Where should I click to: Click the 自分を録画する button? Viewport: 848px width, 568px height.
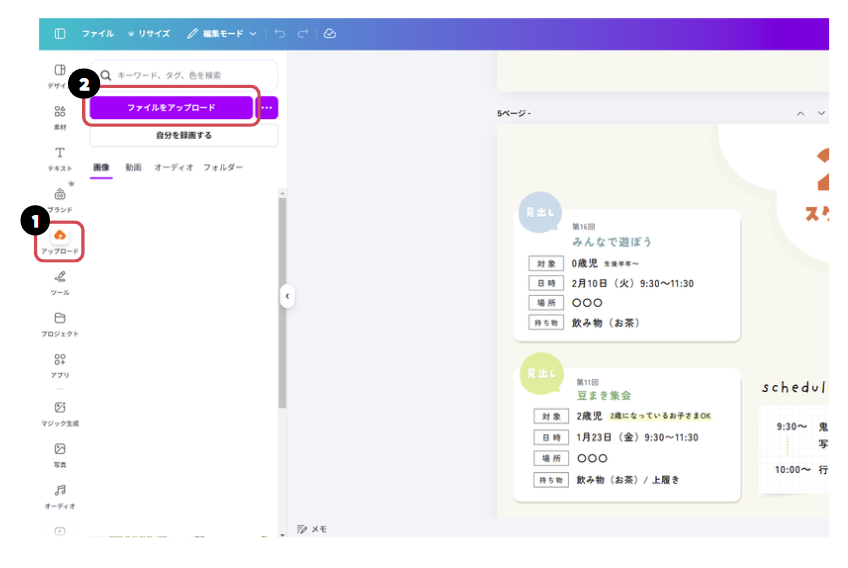(183, 135)
